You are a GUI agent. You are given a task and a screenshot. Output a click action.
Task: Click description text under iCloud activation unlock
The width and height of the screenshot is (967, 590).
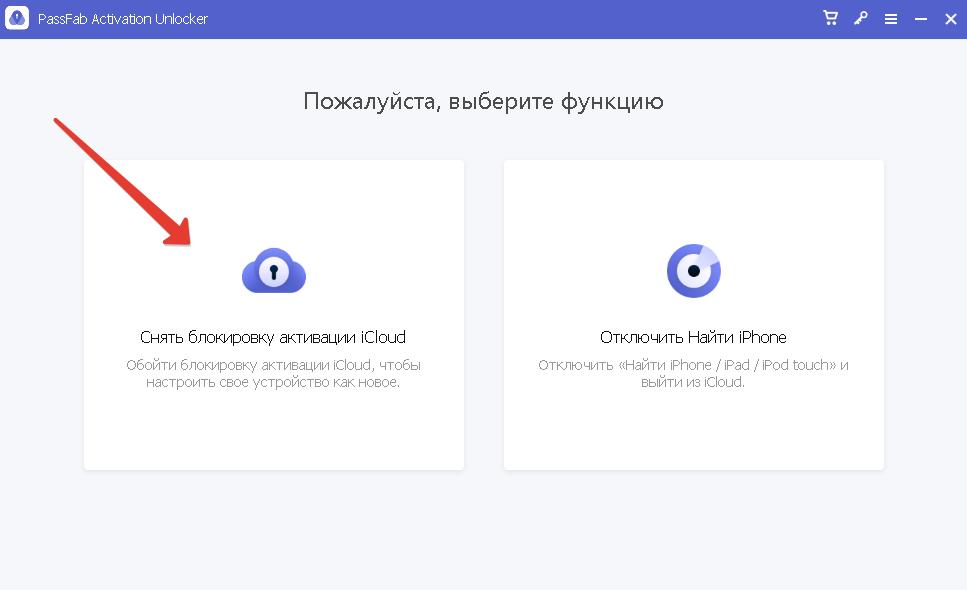(x=273, y=374)
